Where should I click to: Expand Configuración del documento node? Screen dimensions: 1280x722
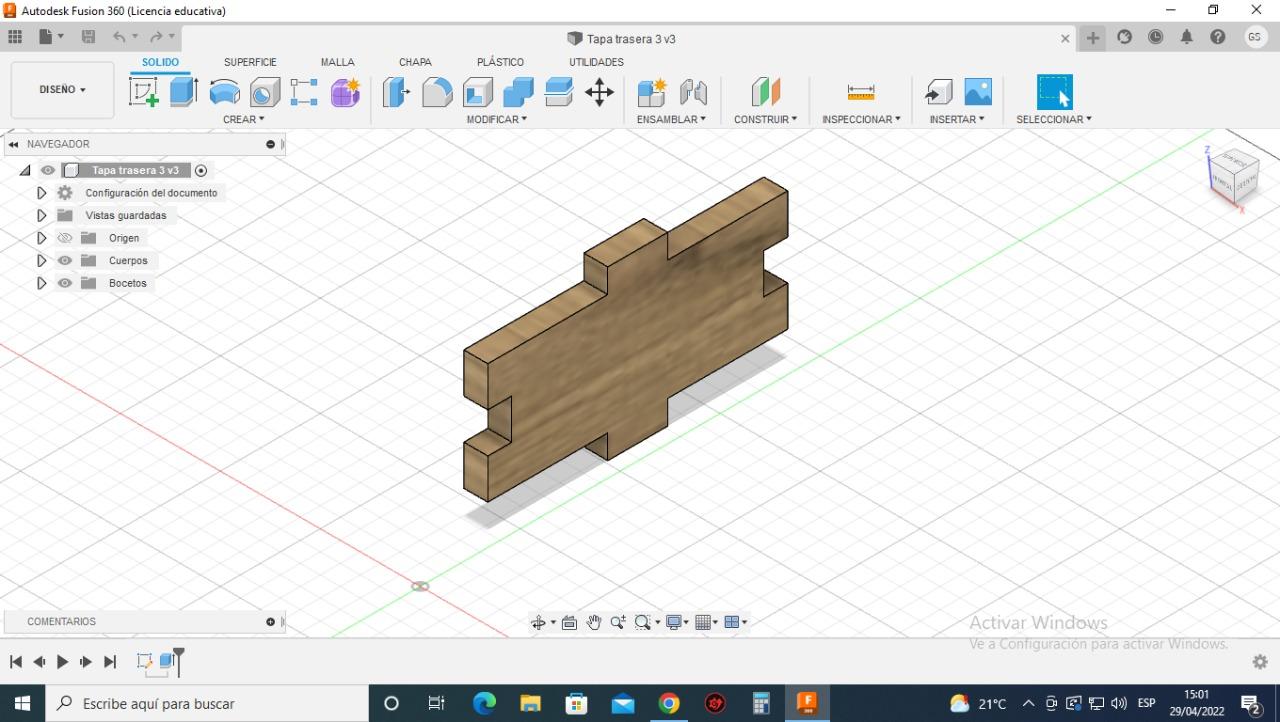point(41,193)
